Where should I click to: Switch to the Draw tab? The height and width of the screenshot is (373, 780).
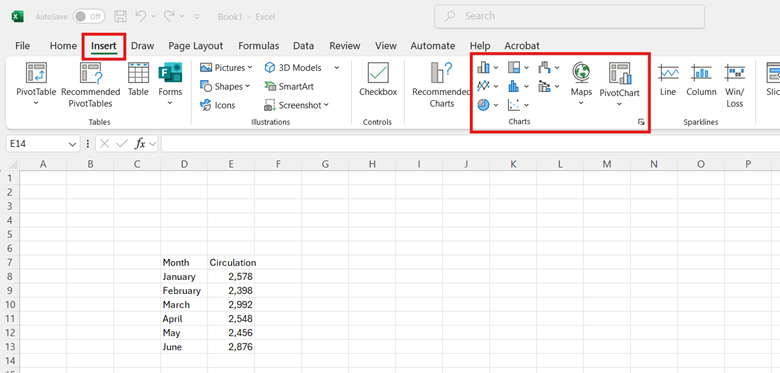[142, 46]
